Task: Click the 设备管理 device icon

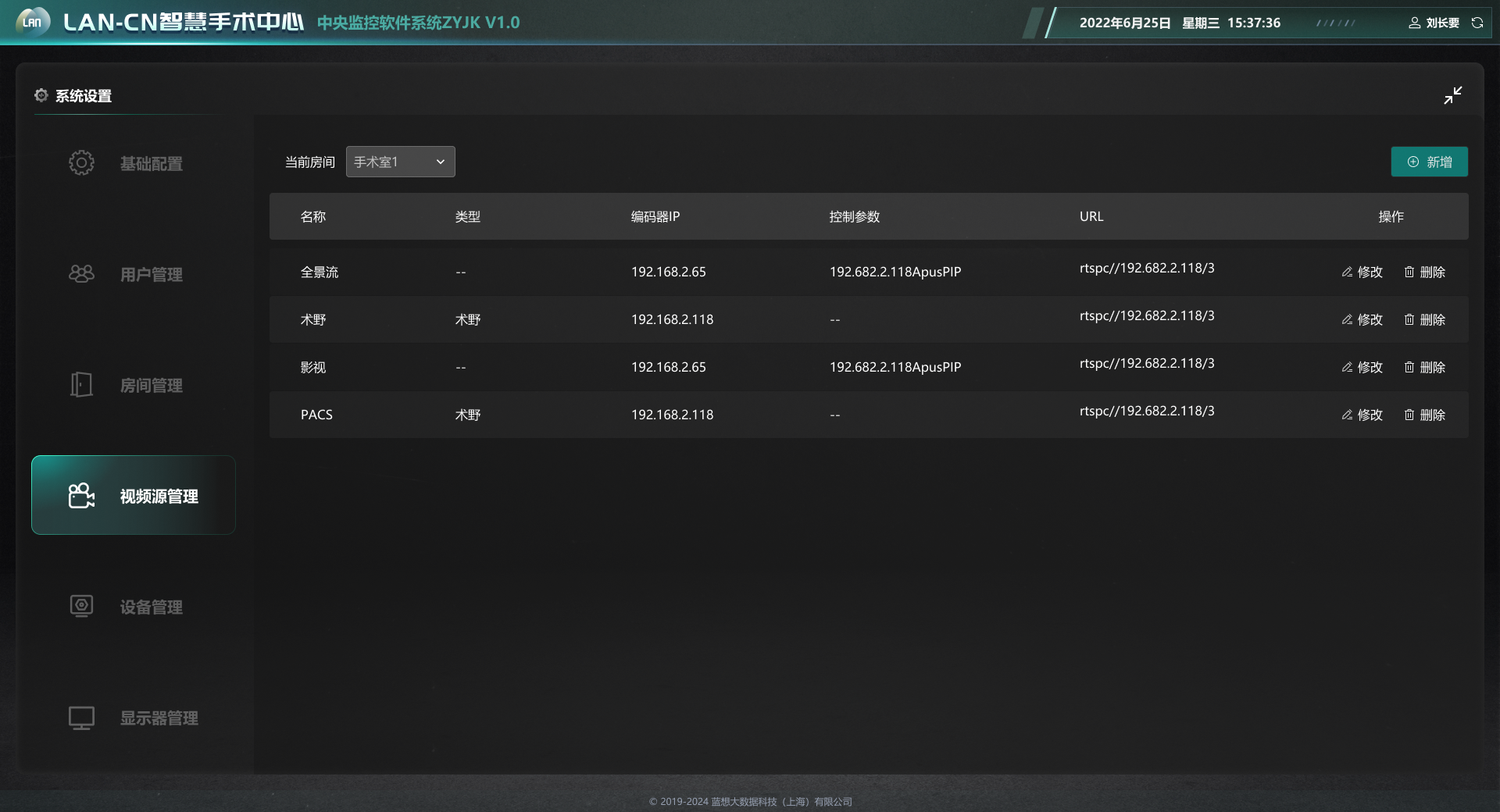Action: coord(81,606)
